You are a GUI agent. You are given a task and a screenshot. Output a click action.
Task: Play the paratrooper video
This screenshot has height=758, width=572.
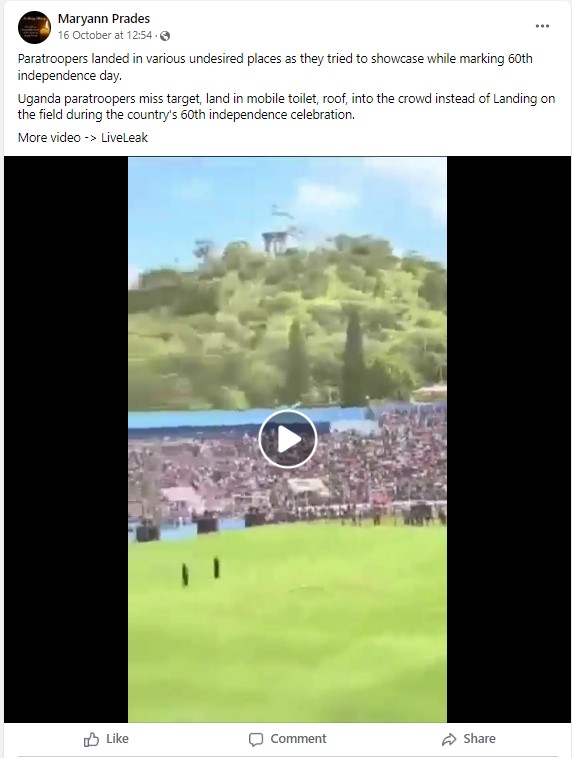click(288, 439)
